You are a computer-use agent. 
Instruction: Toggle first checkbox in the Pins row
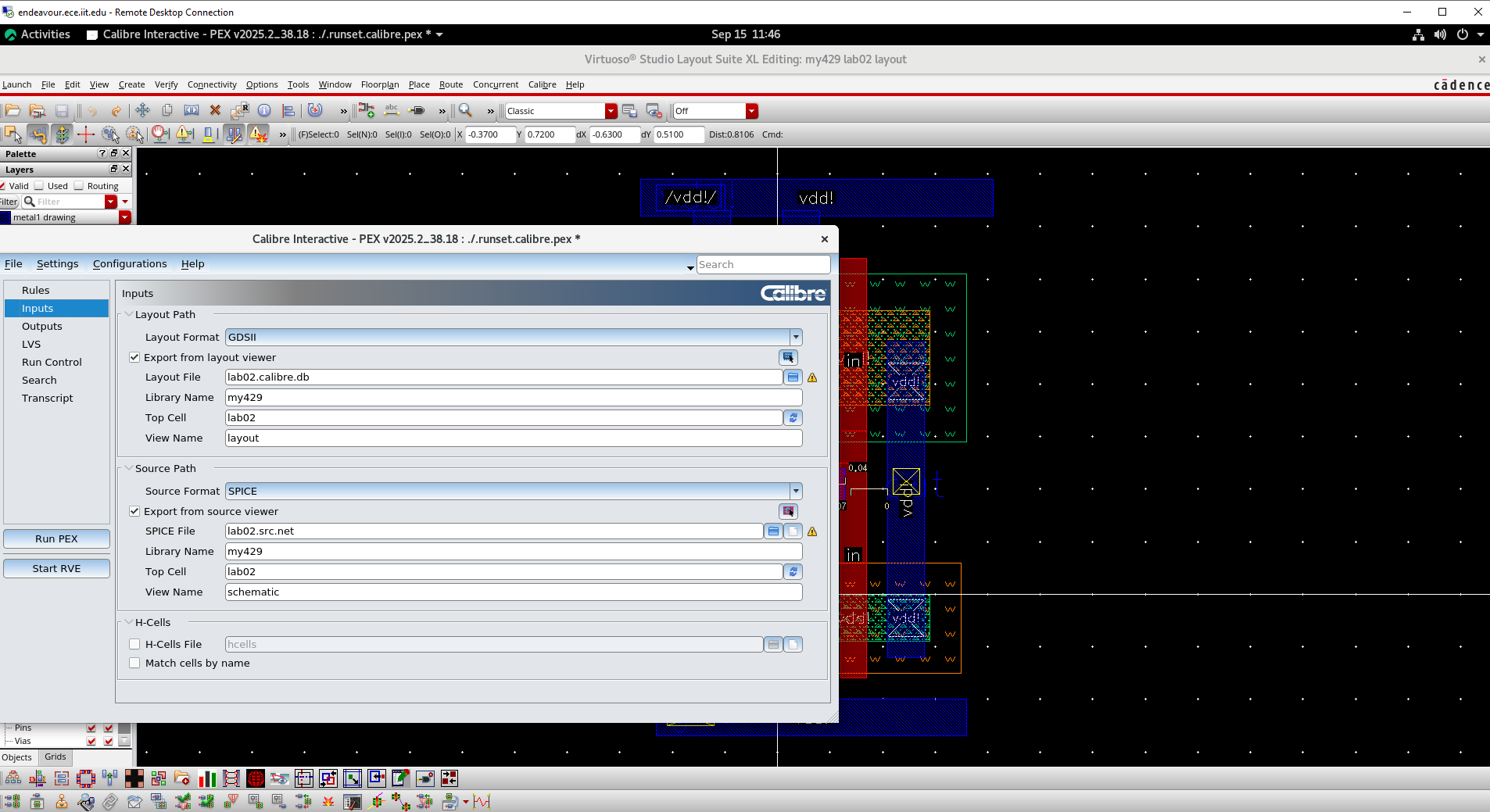(91, 728)
